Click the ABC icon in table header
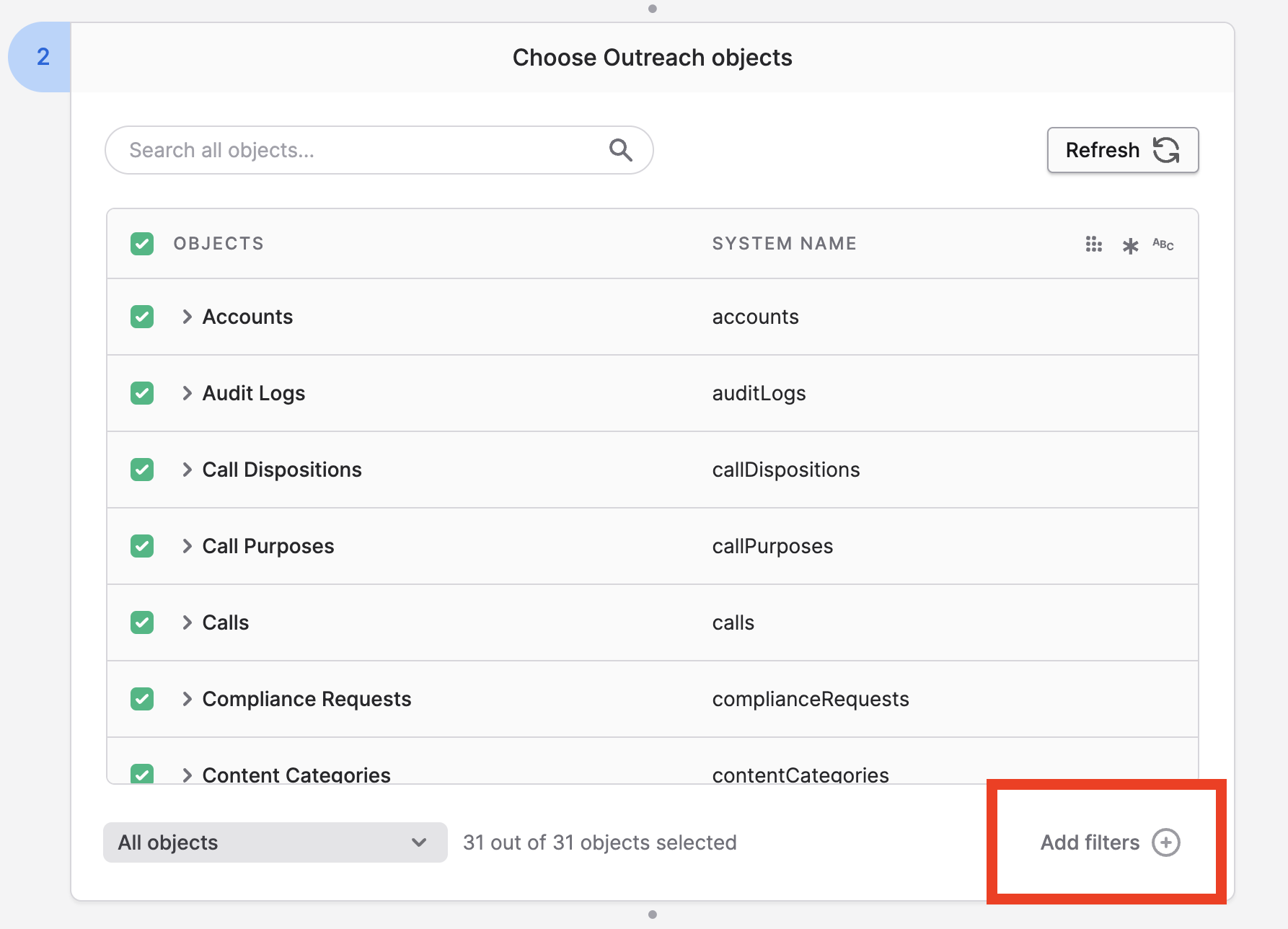 coord(1163,245)
